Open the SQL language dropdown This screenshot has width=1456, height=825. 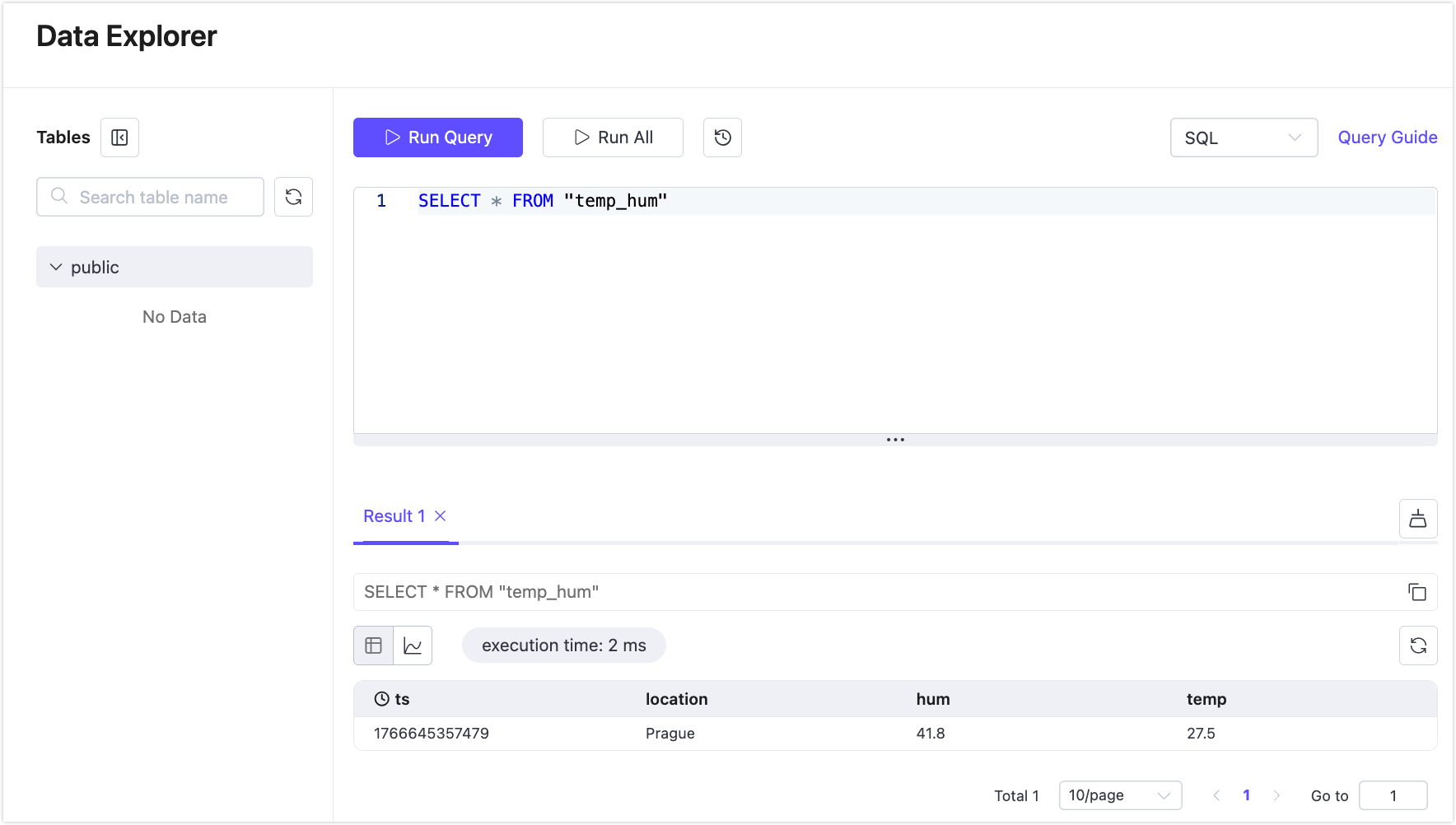click(1244, 137)
